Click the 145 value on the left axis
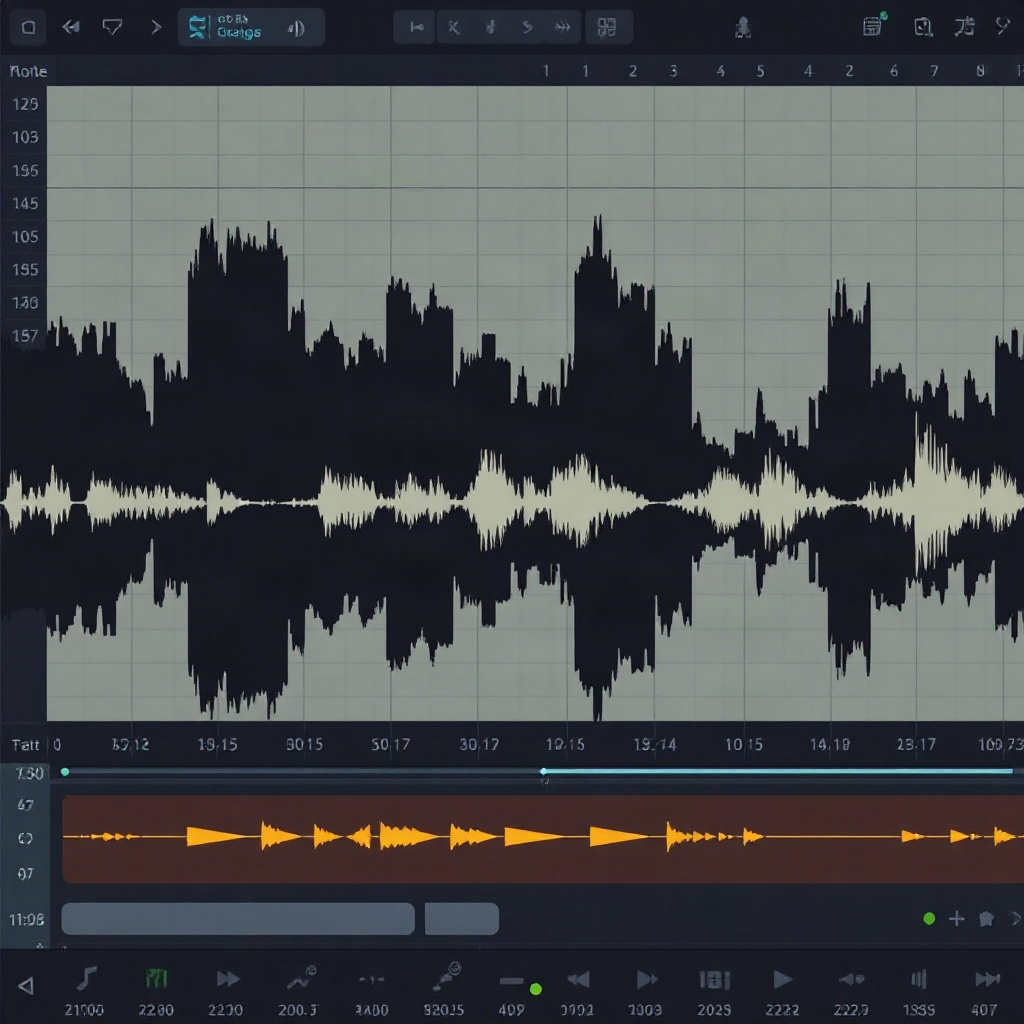Screen dimensions: 1024x1024 tap(25, 203)
